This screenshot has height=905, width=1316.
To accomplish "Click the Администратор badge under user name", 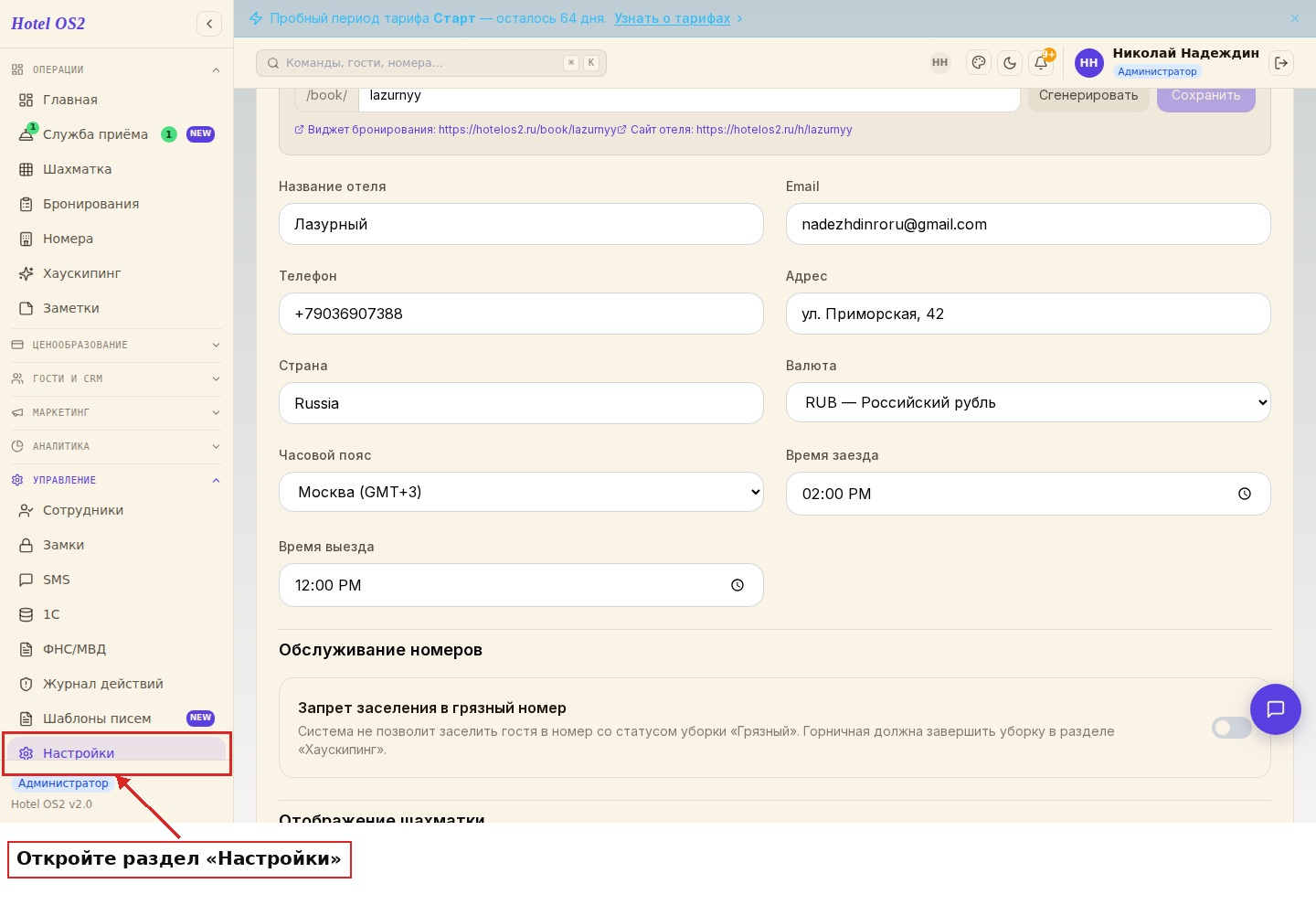I will 1157,72.
